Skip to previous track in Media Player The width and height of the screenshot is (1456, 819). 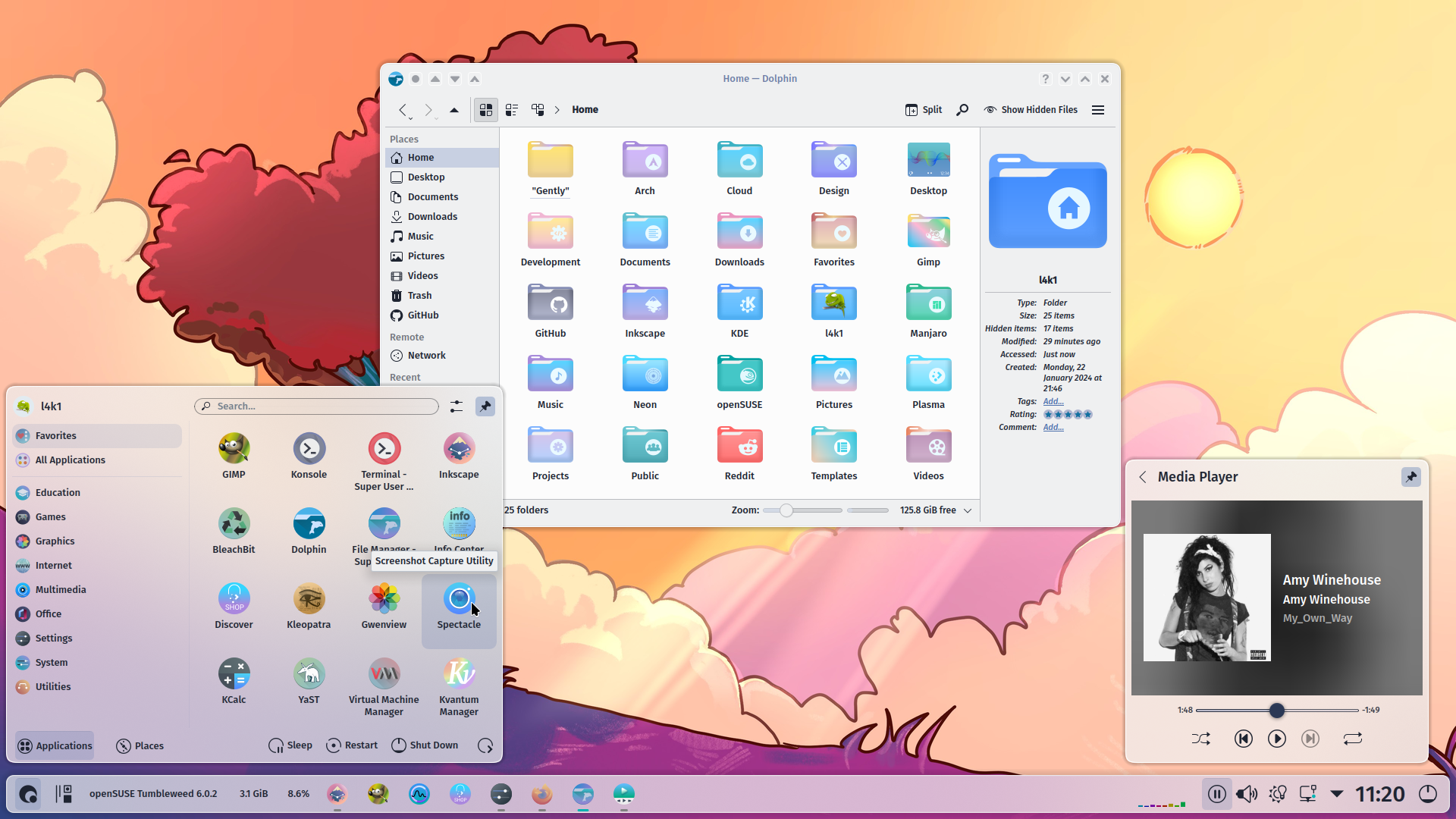[1243, 739]
